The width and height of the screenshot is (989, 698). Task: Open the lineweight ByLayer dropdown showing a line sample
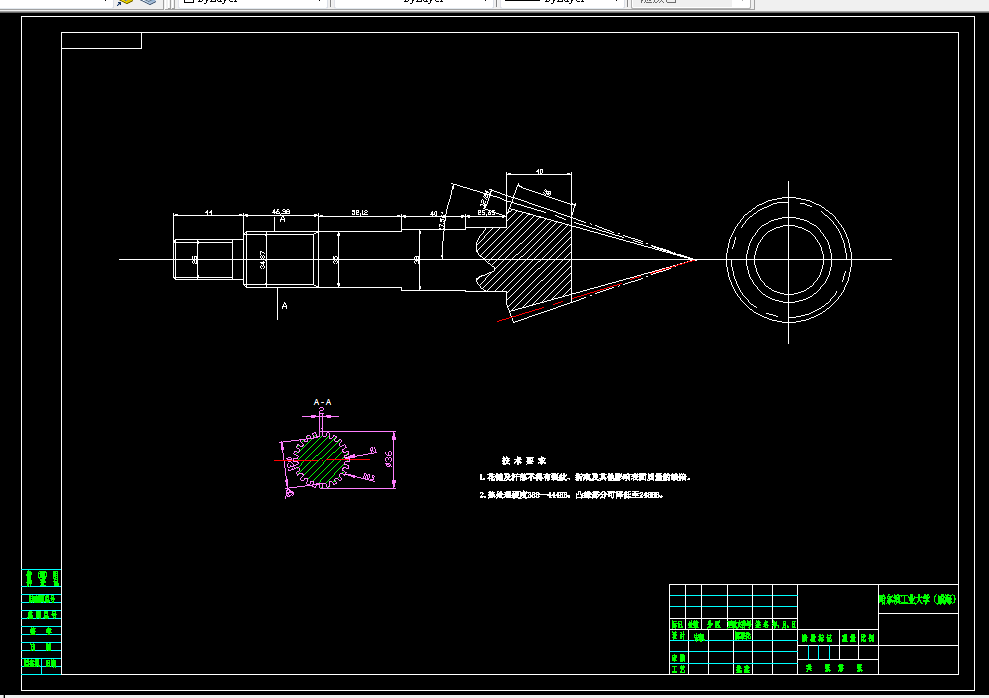(563, 2)
